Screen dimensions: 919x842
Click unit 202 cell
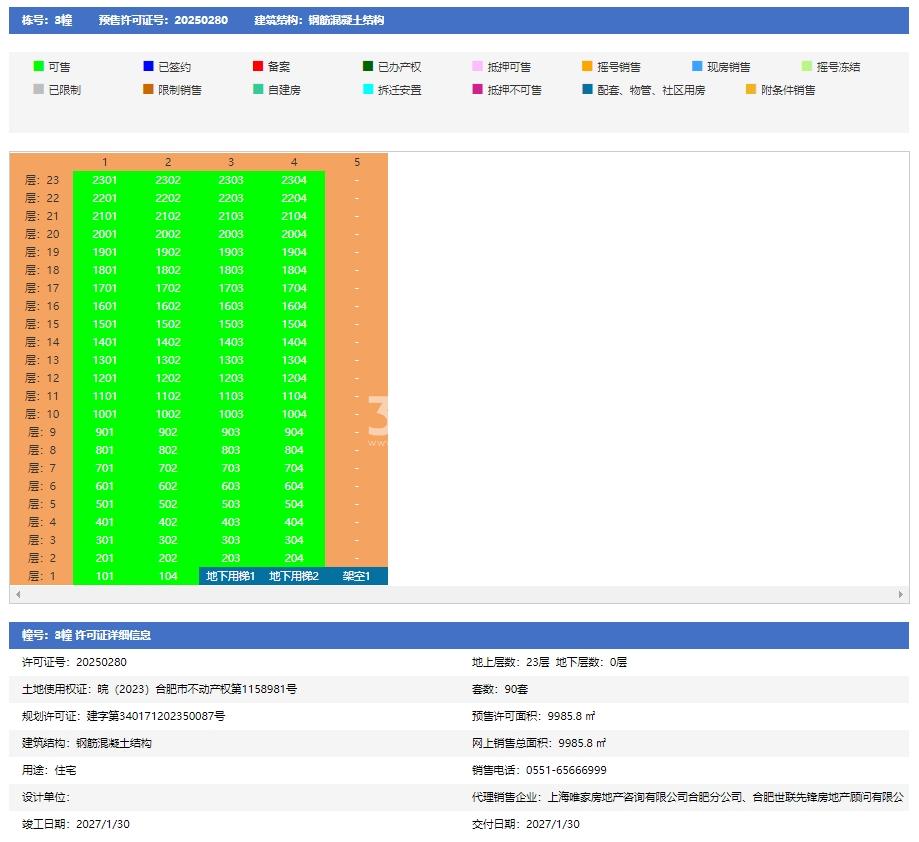(x=168, y=558)
